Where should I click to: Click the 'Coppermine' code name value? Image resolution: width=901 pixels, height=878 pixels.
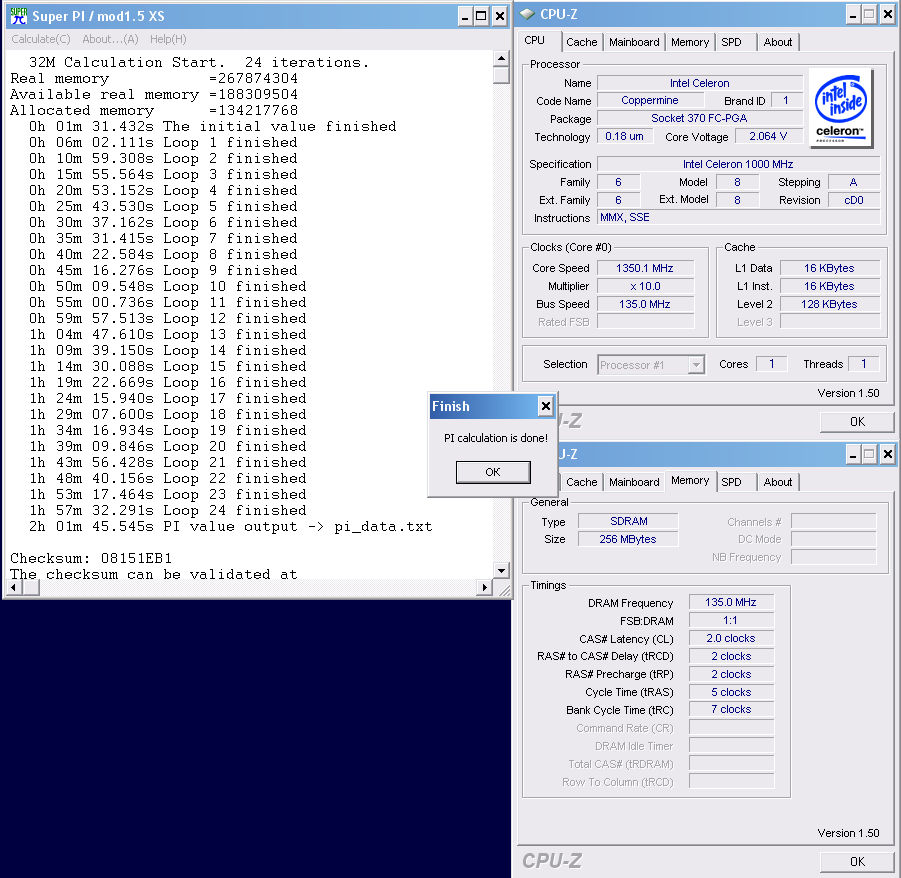point(650,101)
